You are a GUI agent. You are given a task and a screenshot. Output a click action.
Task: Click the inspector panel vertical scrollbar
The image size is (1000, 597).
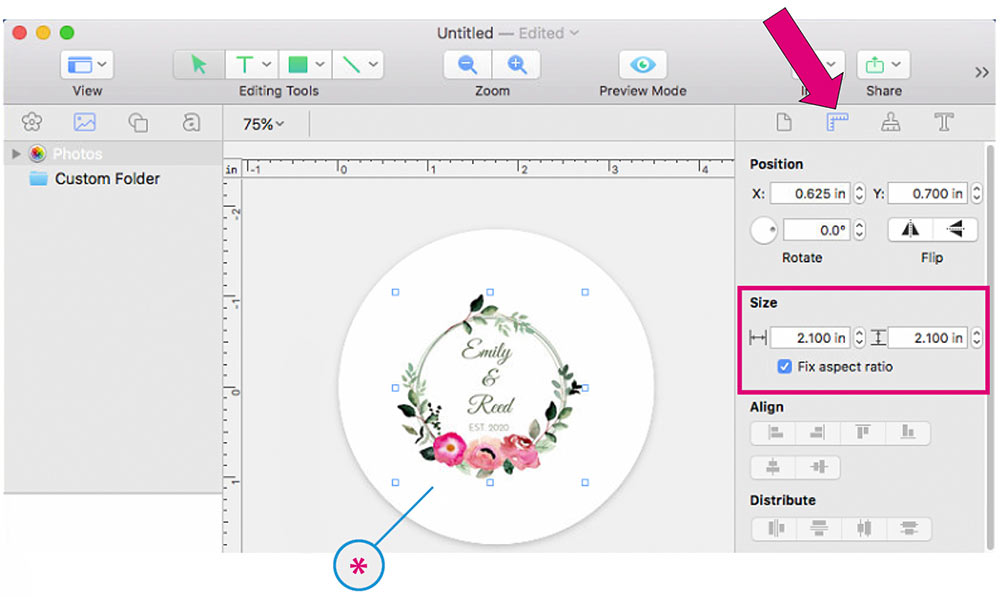(x=990, y=346)
